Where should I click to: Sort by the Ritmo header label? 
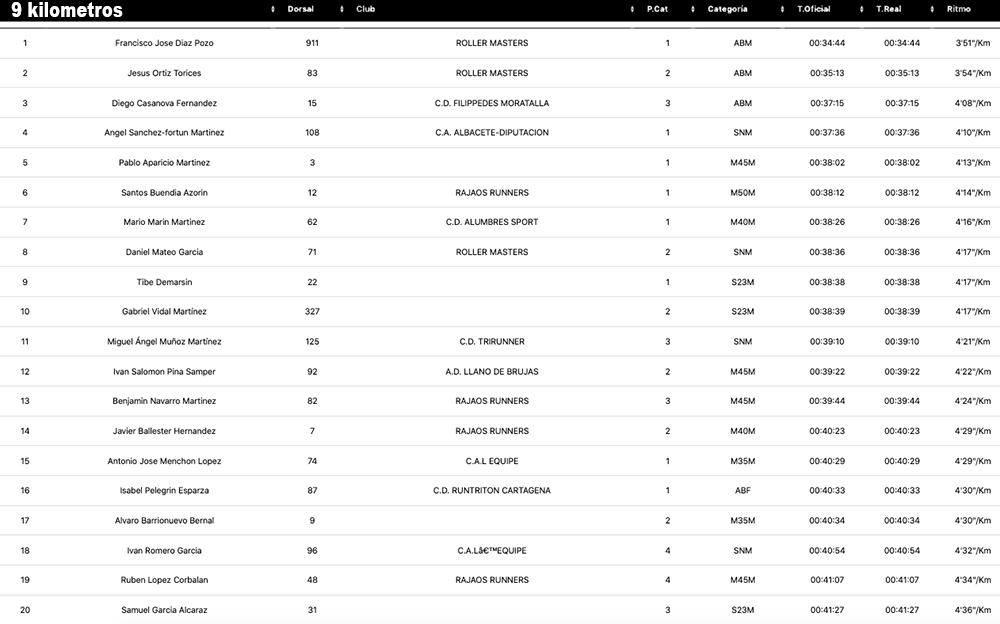tap(958, 10)
